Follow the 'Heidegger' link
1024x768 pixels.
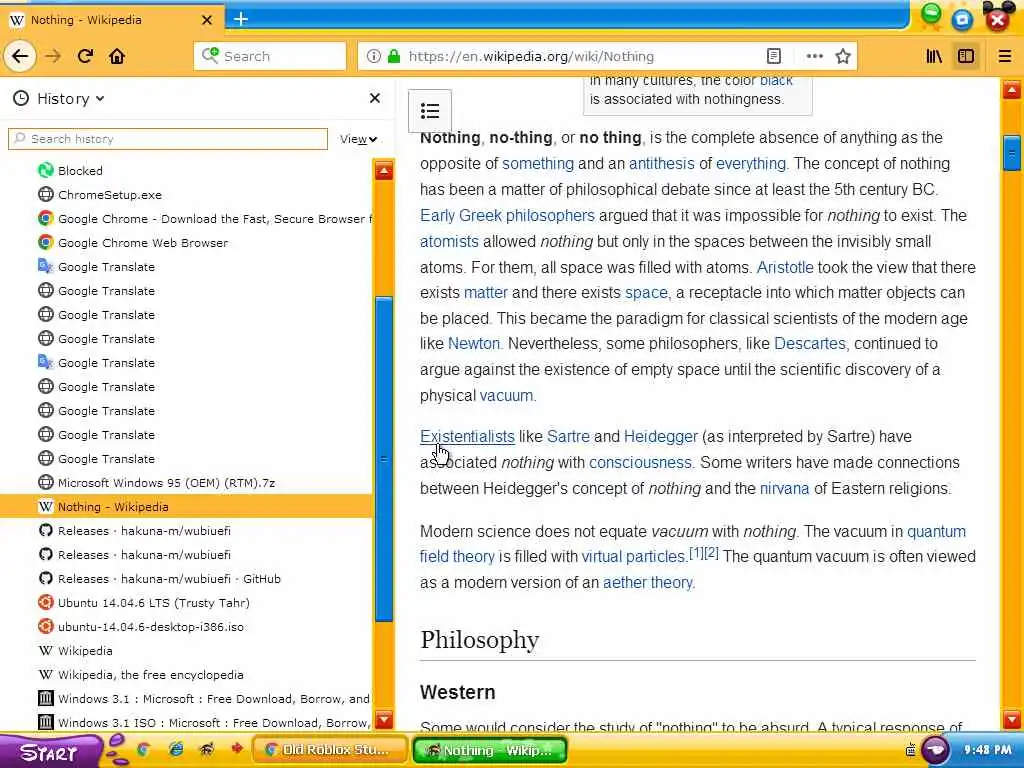661,436
